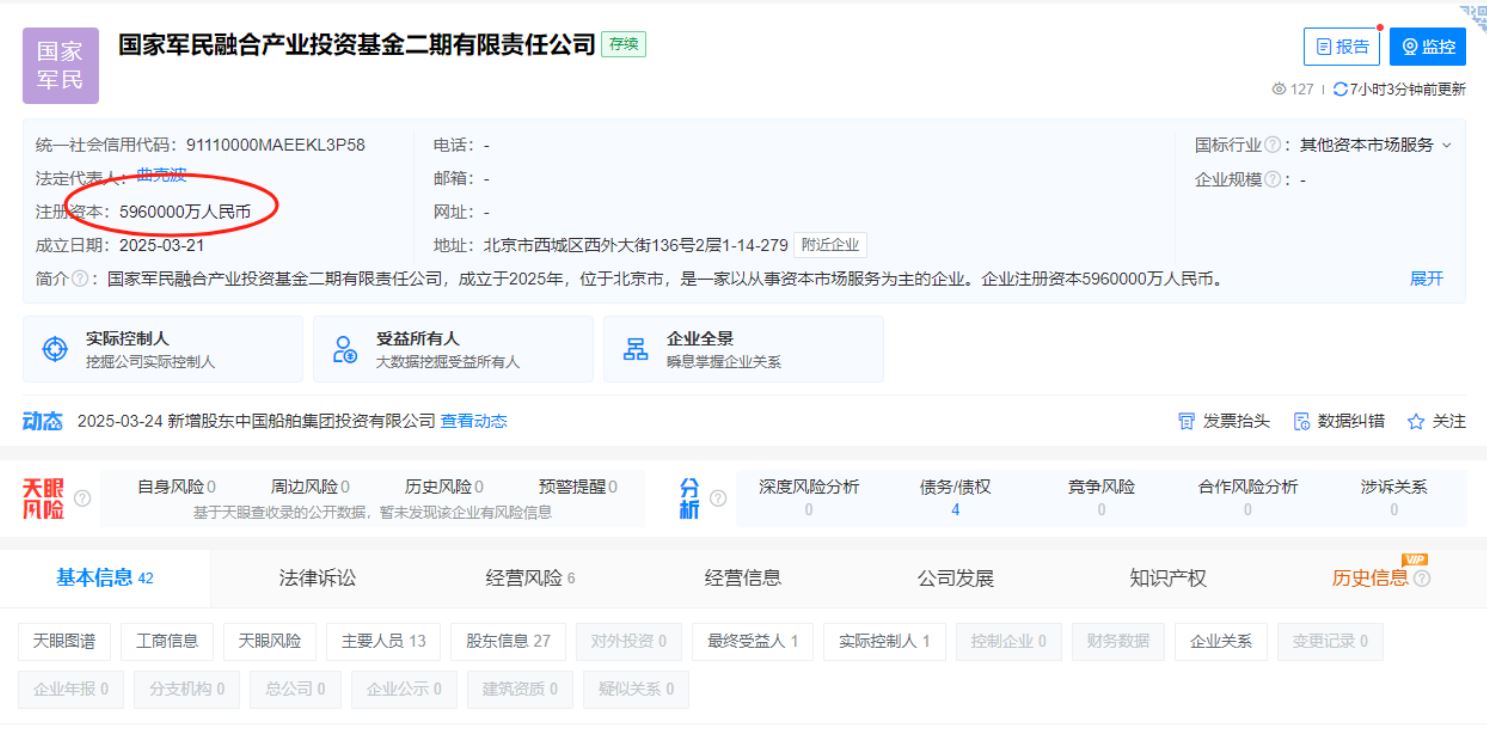The height and width of the screenshot is (743, 1487).
Task: Click the question mark beside 国标行业
Action: point(1272,145)
